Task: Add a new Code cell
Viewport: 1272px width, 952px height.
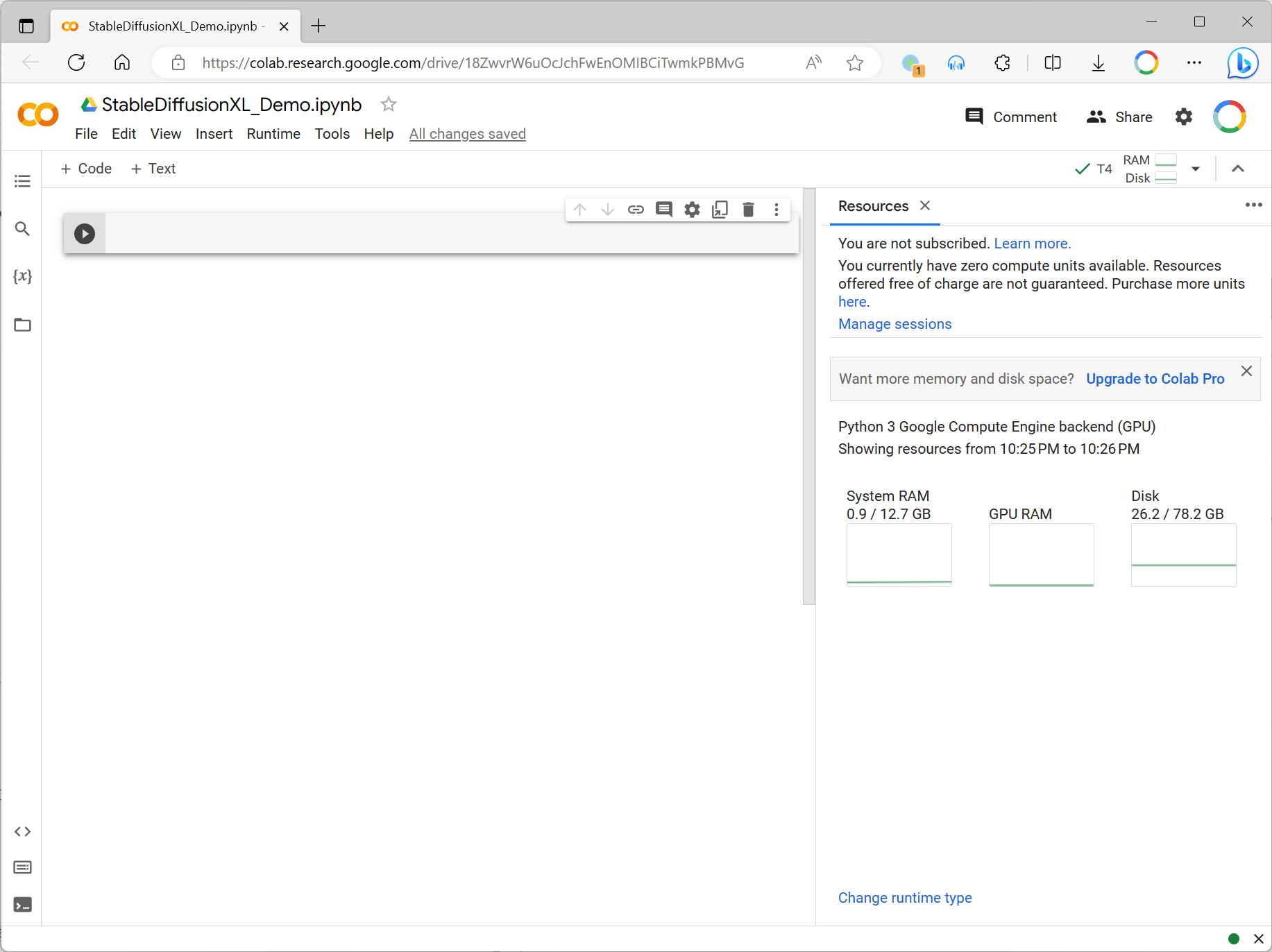Action: tap(86, 169)
